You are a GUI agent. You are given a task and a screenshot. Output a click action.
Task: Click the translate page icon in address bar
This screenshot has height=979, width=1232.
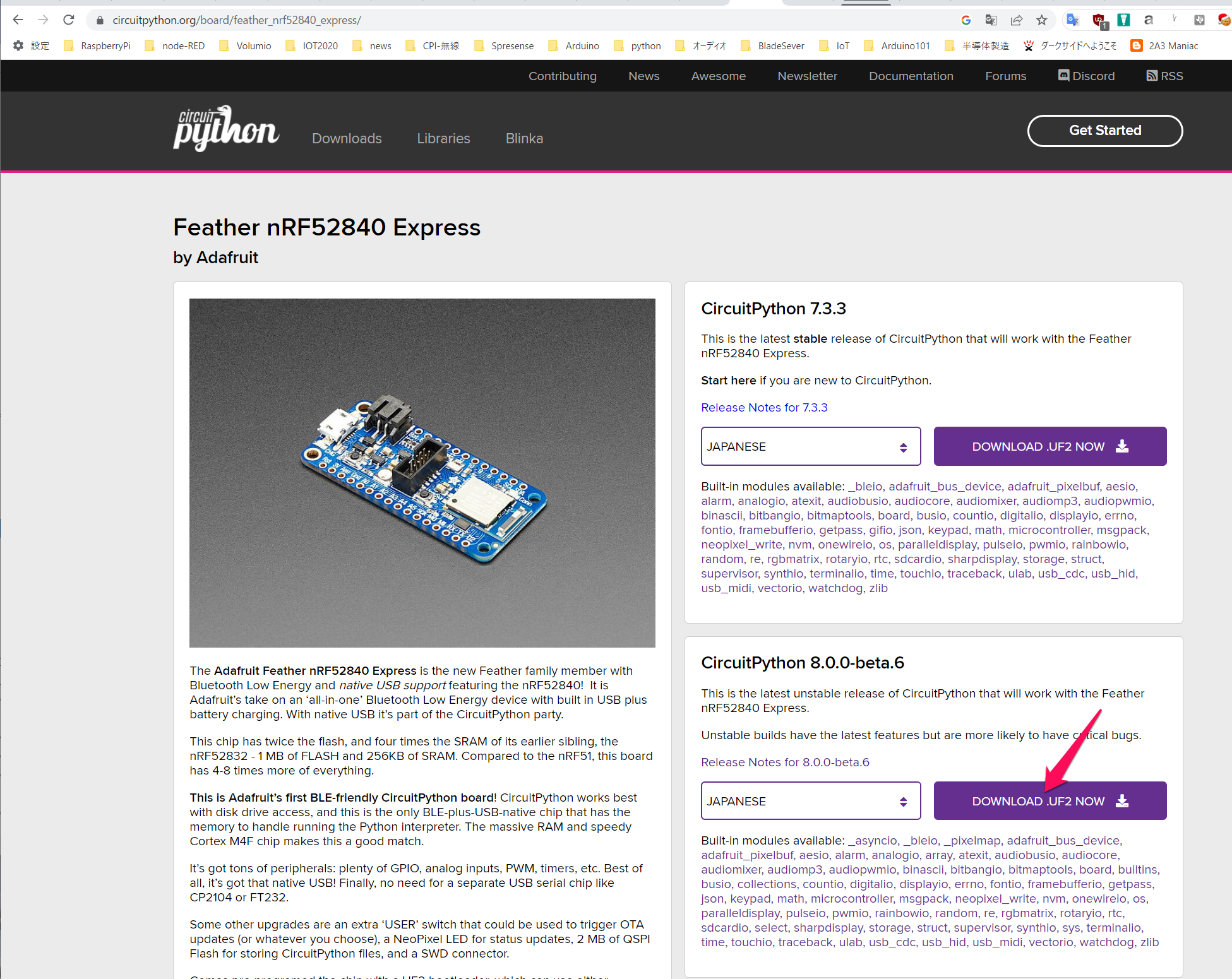pos(991,20)
